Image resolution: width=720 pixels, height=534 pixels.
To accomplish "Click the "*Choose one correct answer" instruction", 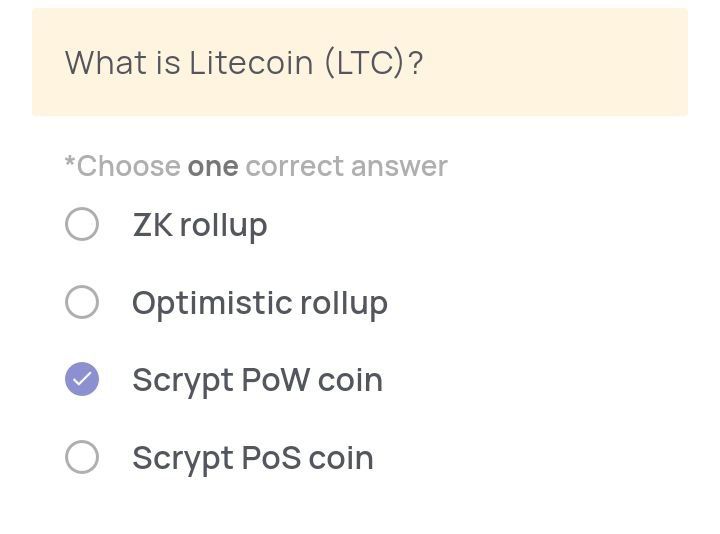I will coord(256,166).
